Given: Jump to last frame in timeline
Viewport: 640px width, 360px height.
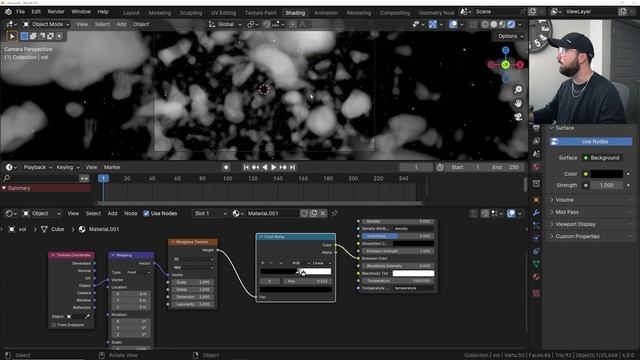Looking at the screenshot, I should coord(292,167).
